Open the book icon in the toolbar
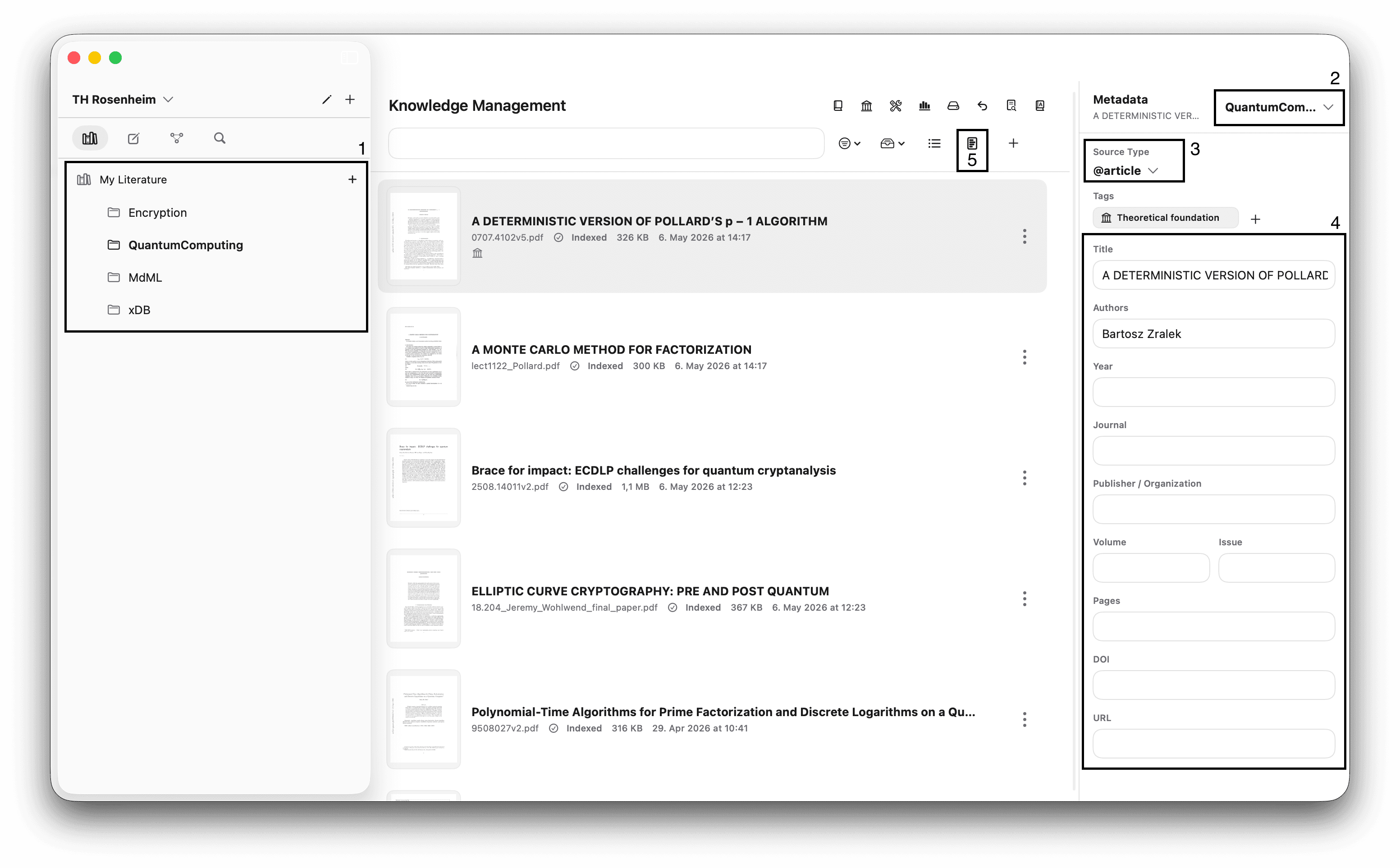The height and width of the screenshot is (868, 1400). pos(837,105)
